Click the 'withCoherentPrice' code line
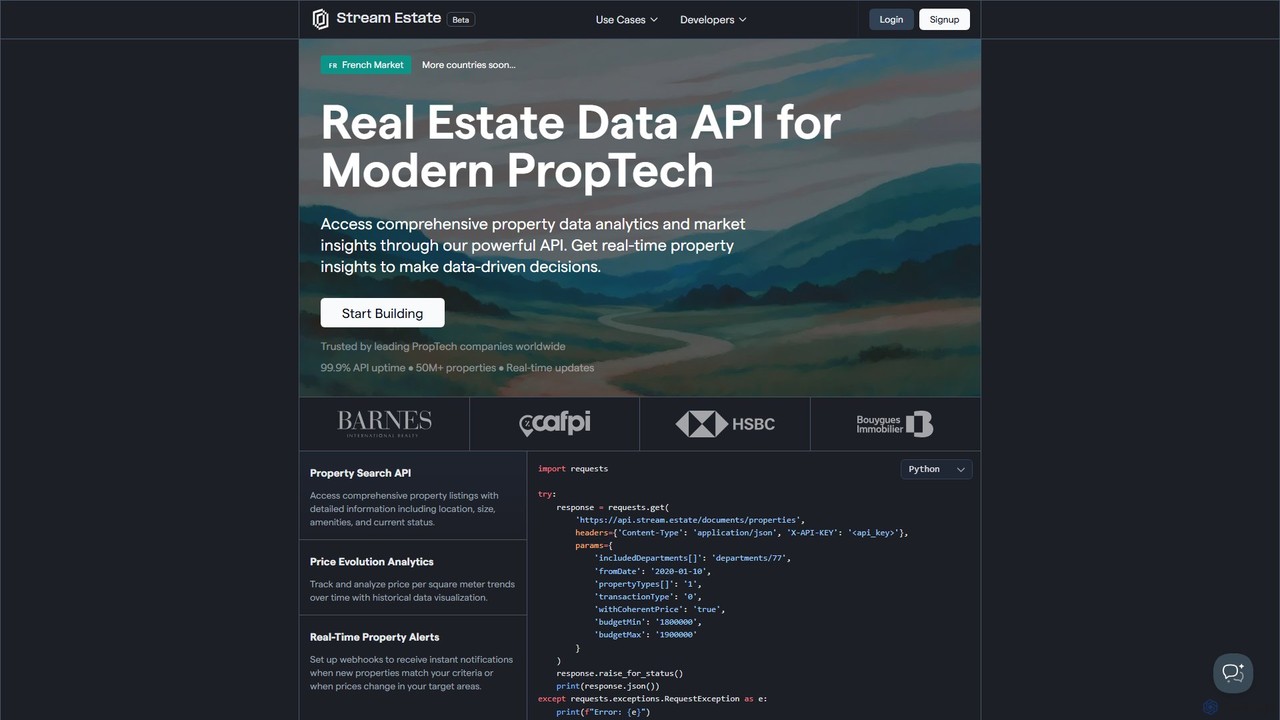 tap(659, 609)
